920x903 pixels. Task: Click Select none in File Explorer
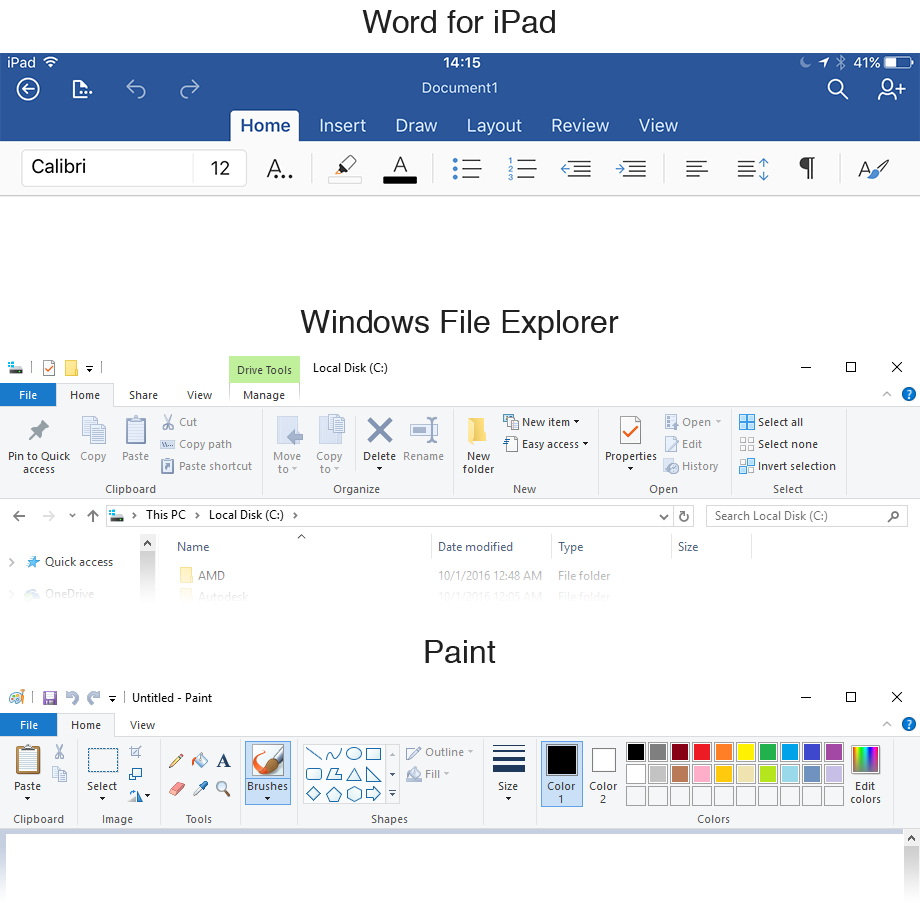click(x=779, y=444)
